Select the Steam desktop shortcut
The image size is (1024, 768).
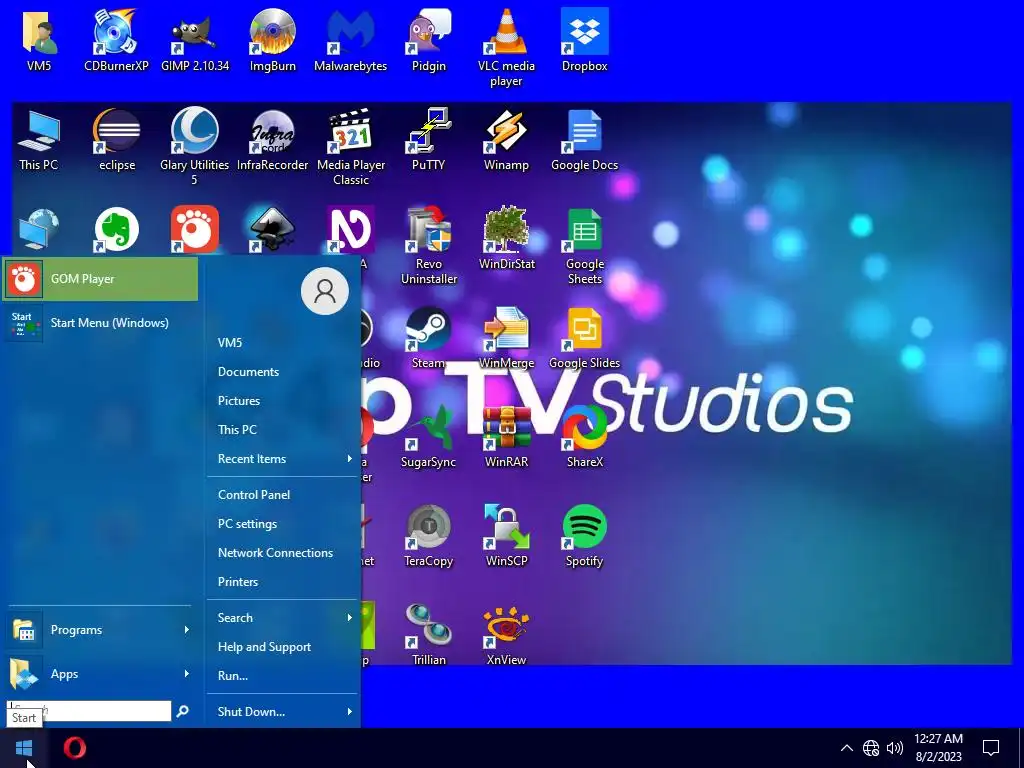click(428, 338)
